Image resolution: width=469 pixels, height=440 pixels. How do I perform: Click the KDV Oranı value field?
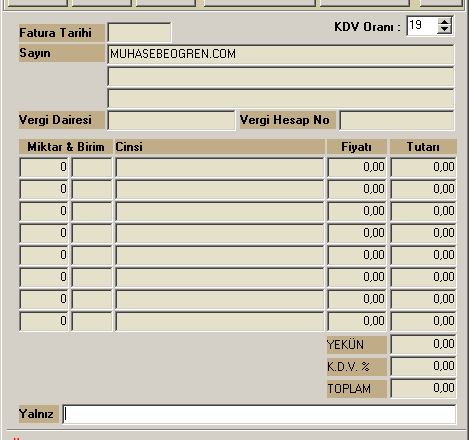click(422, 26)
